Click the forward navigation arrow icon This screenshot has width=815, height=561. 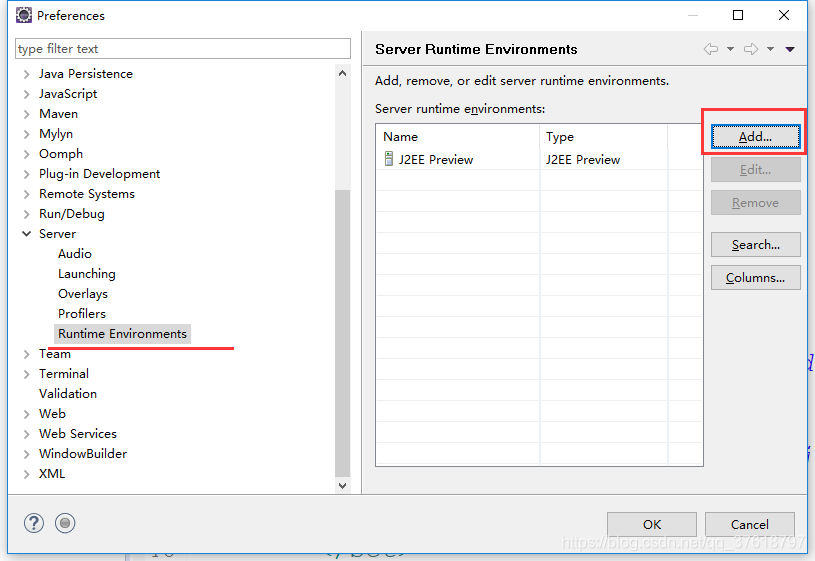coord(751,49)
